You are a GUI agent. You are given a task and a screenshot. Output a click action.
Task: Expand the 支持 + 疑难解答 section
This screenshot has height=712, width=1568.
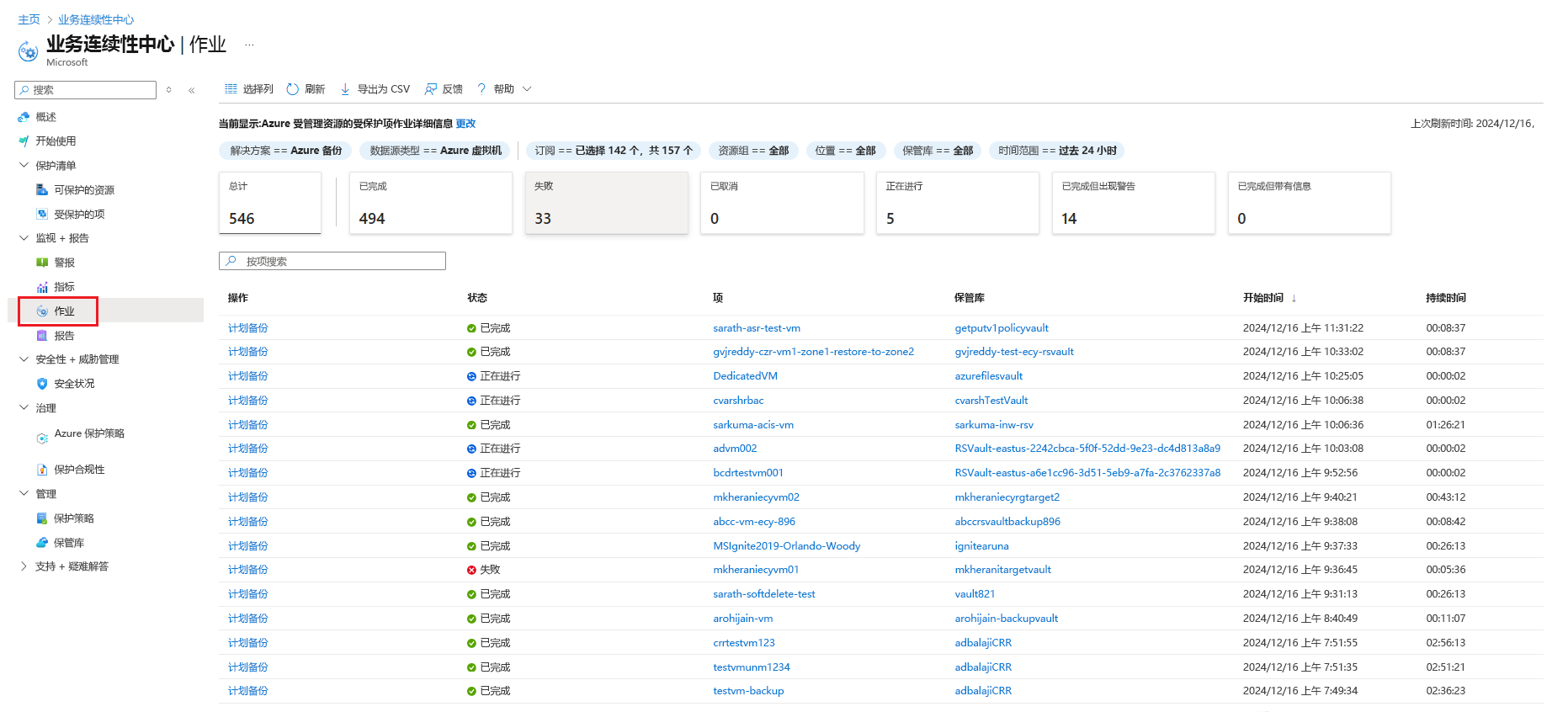tap(24, 566)
